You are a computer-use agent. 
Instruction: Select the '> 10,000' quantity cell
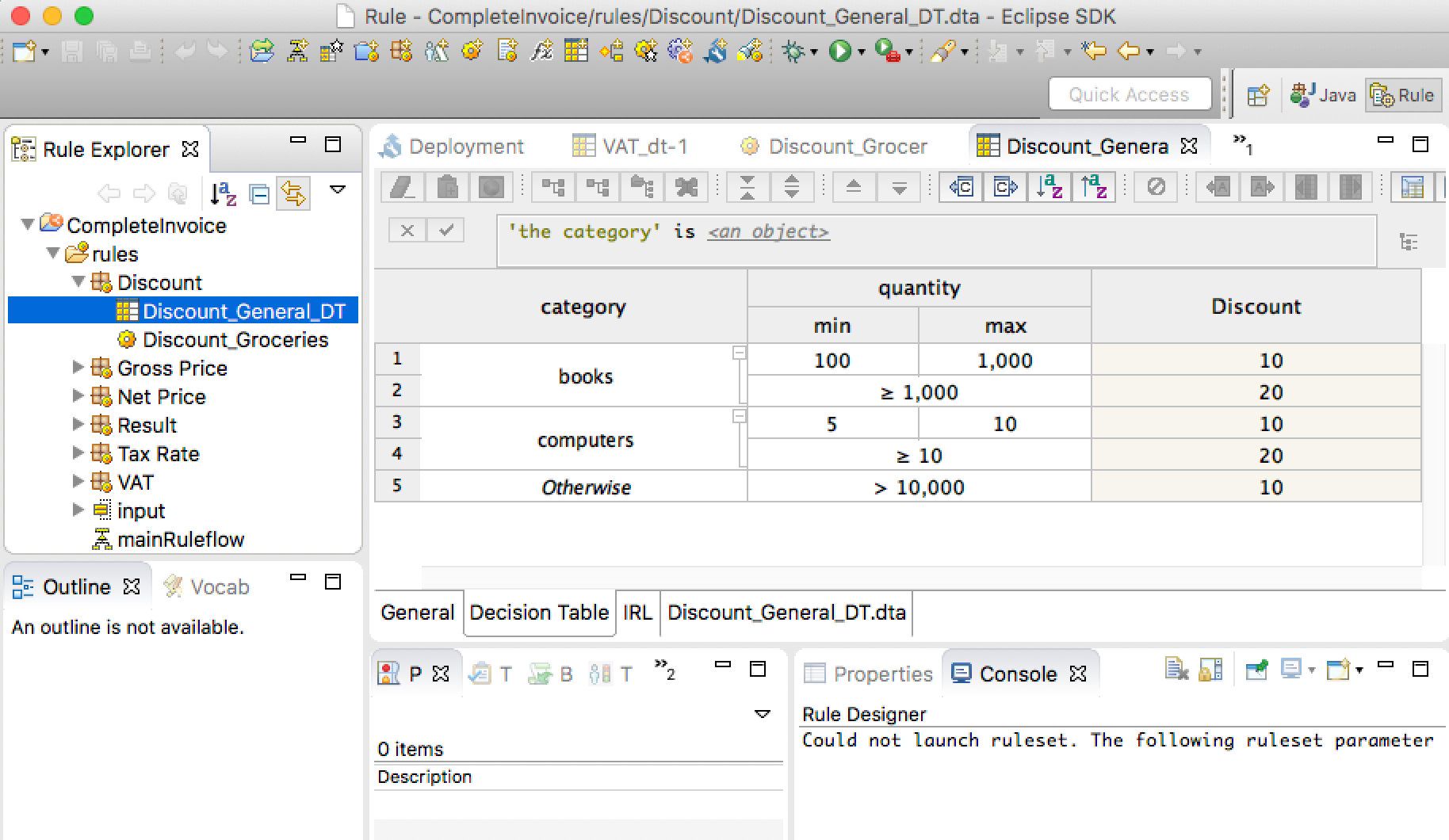click(x=919, y=487)
